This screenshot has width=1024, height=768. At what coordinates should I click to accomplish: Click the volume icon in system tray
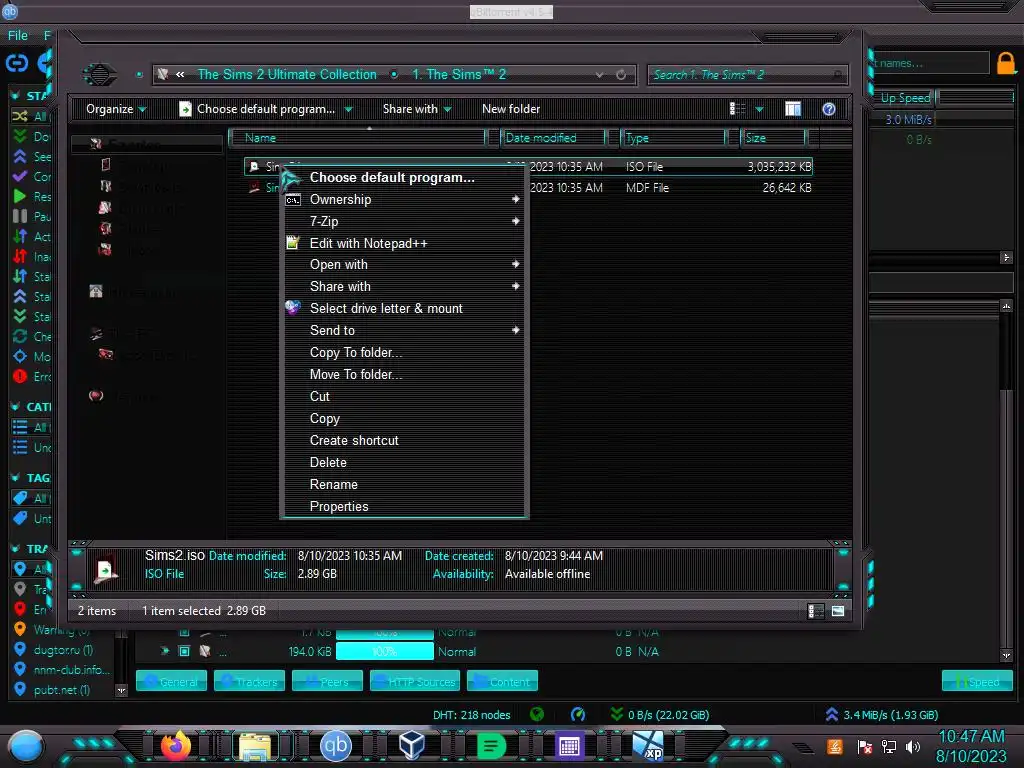tap(913, 746)
